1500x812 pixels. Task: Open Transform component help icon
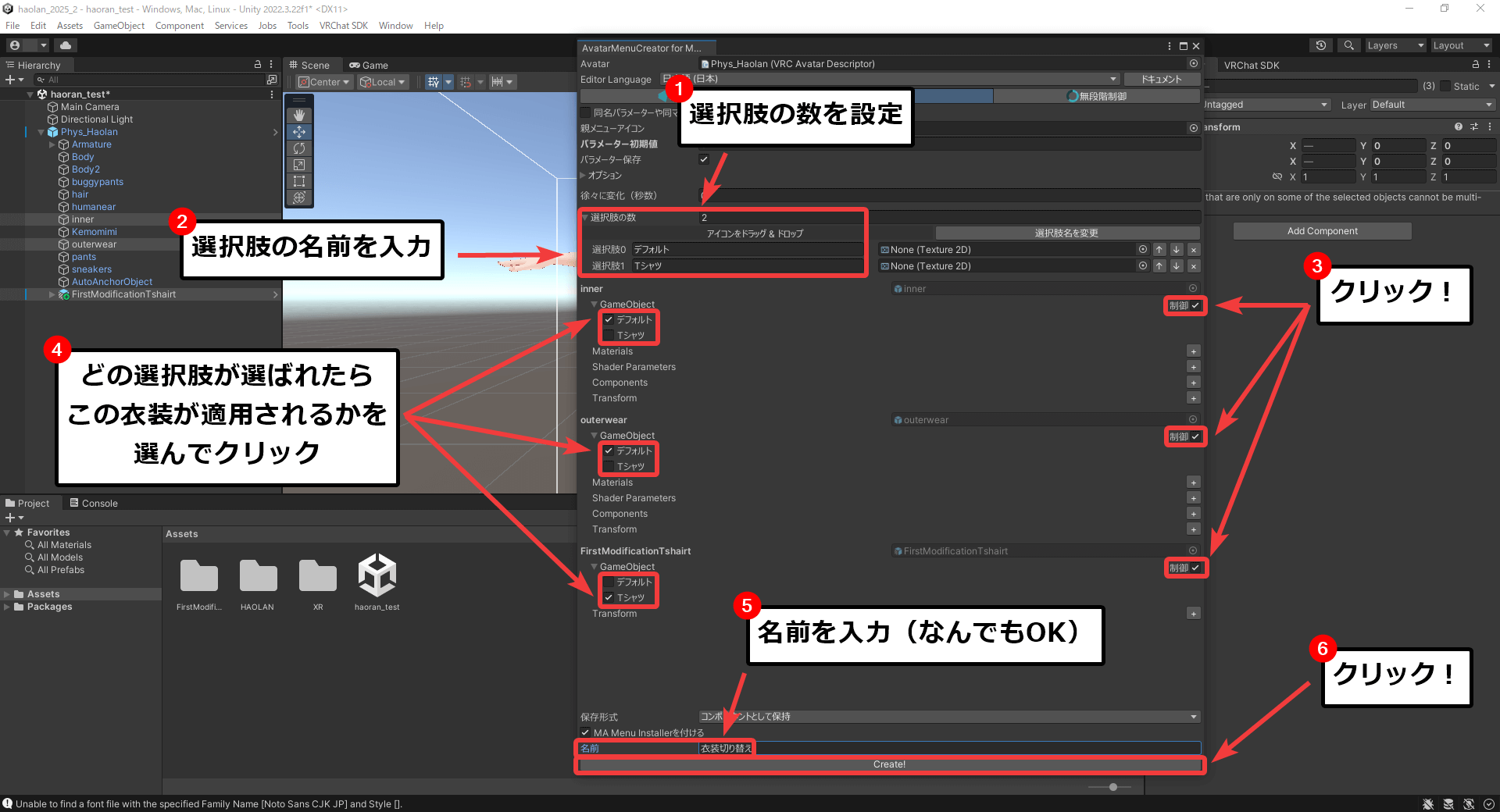1459,126
